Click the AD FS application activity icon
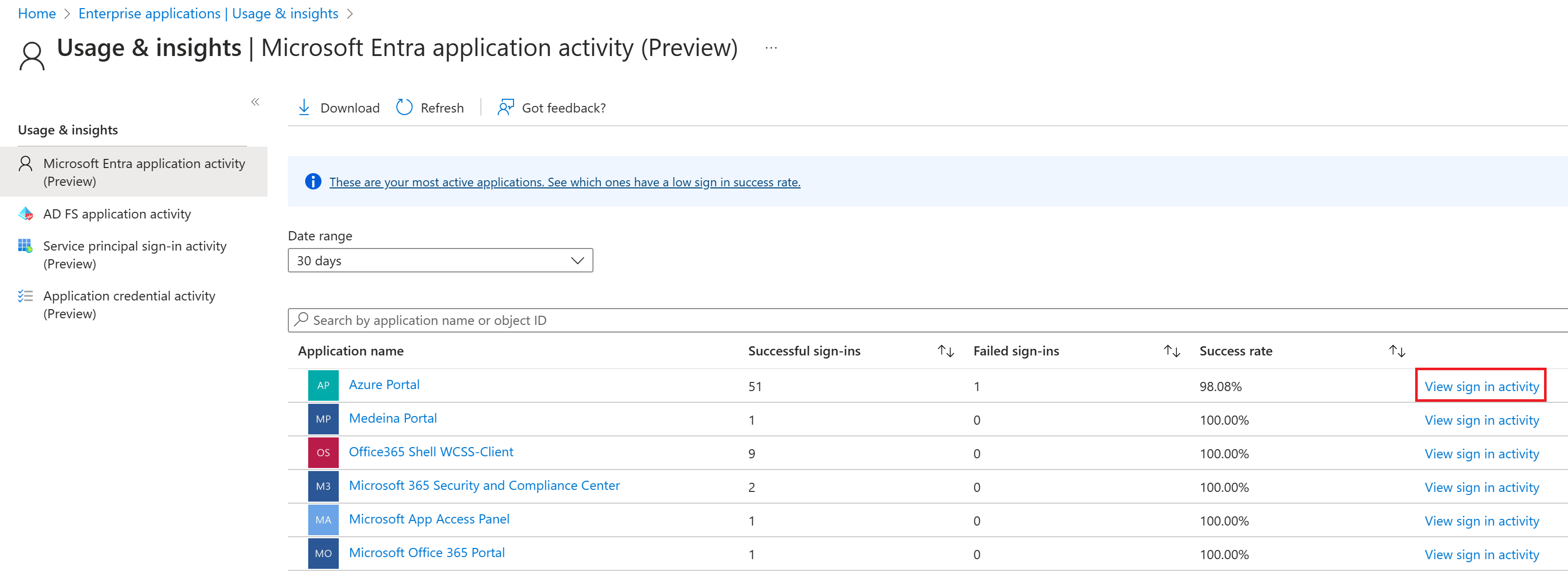This screenshot has width=1568, height=579. point(25,213)
